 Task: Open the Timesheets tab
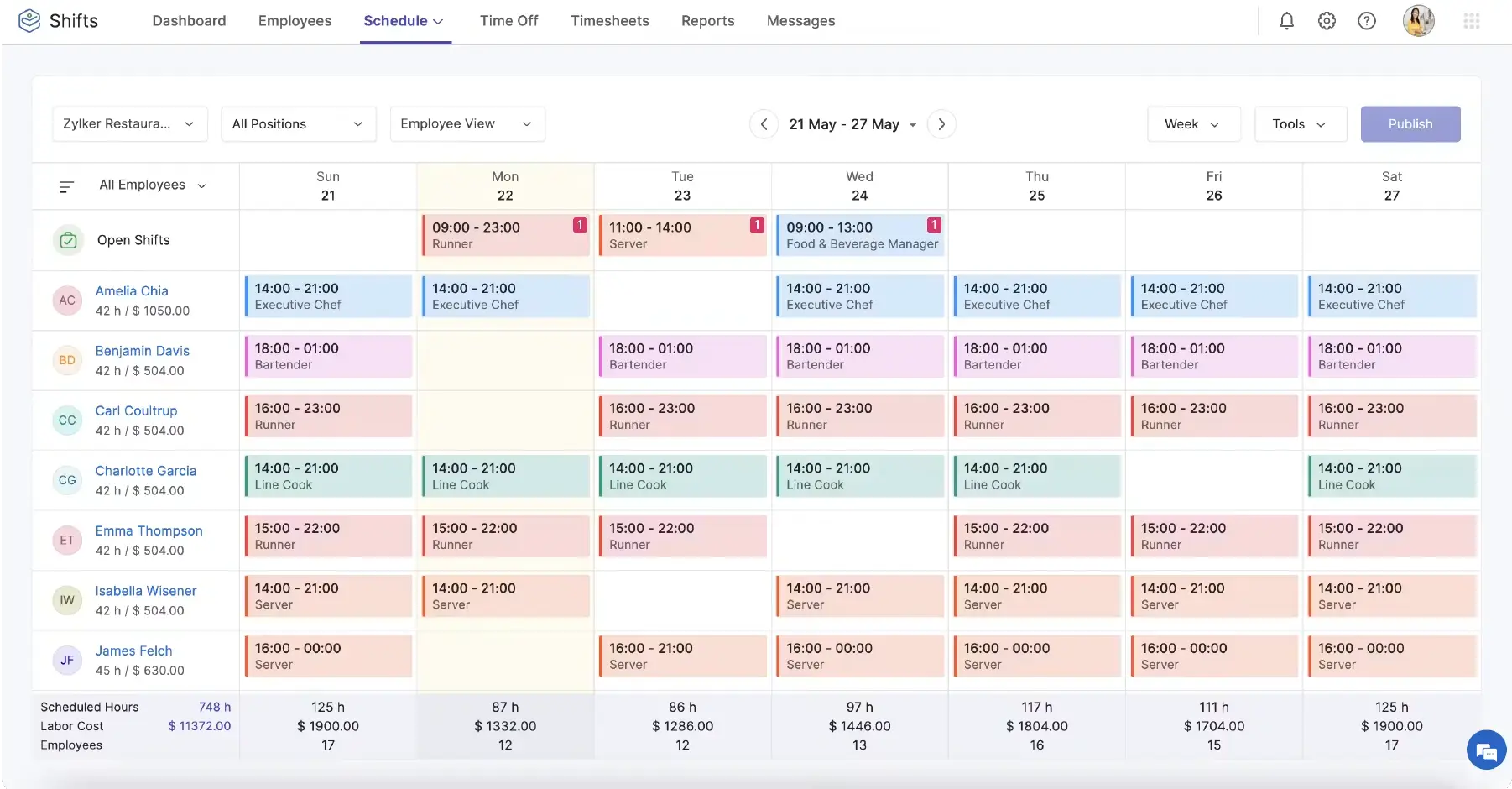point(610,21)
